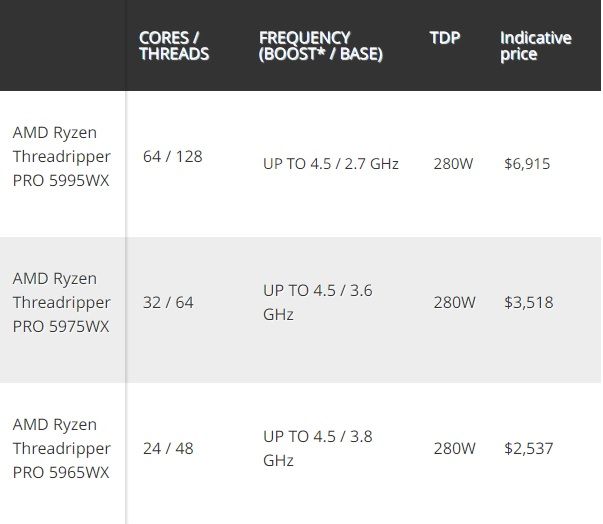The width and height of the screenshot is (603, 524).
Task: Select the Threadripper PRO 5975WX name cell
Action: (62, 302)
